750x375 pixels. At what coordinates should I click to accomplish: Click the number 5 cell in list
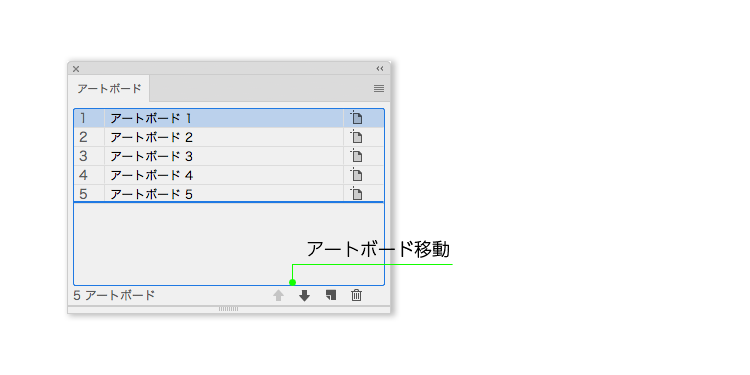click(89, 193)
